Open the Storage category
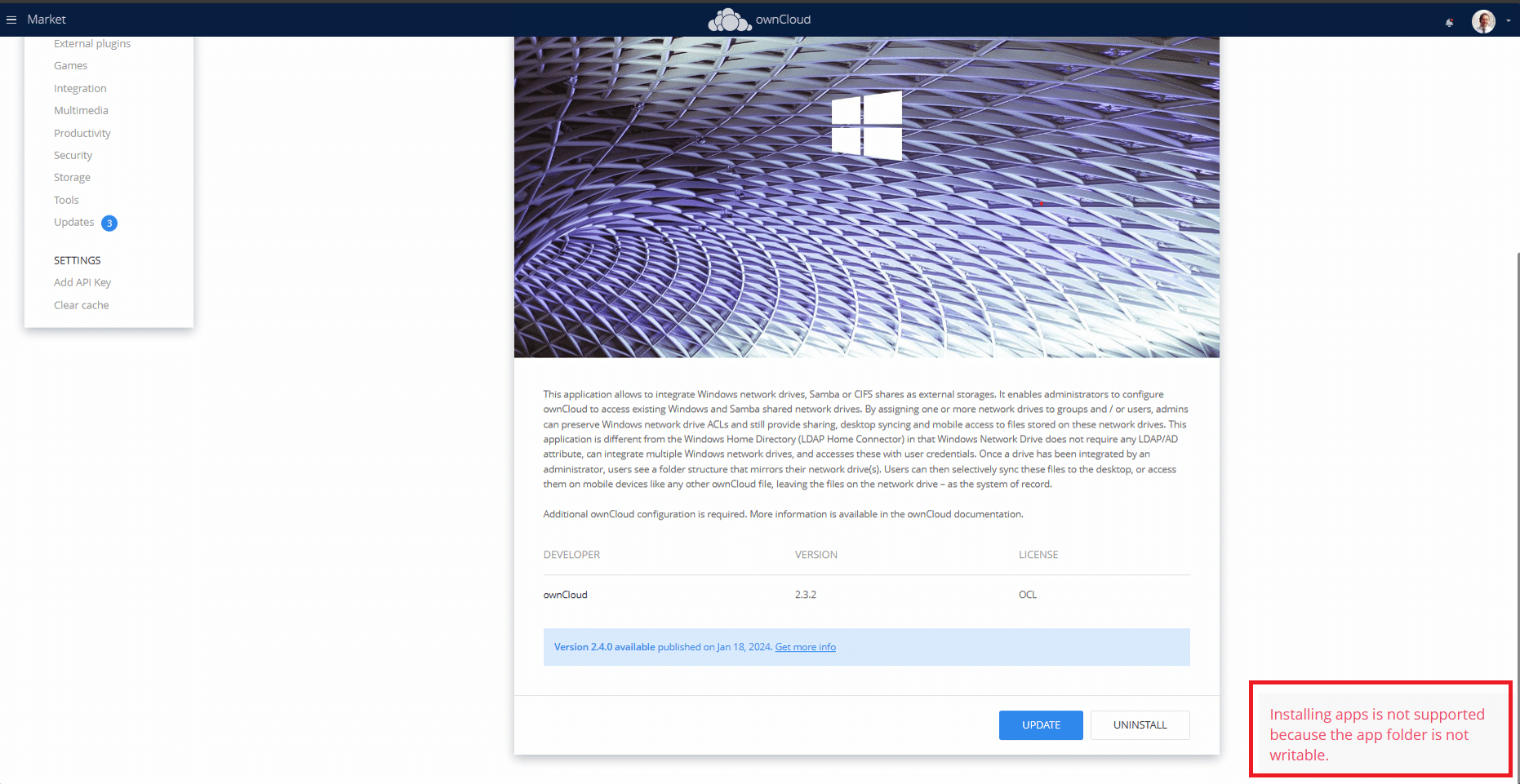This screenshot has height=784, width=1520. coord(72,177)
